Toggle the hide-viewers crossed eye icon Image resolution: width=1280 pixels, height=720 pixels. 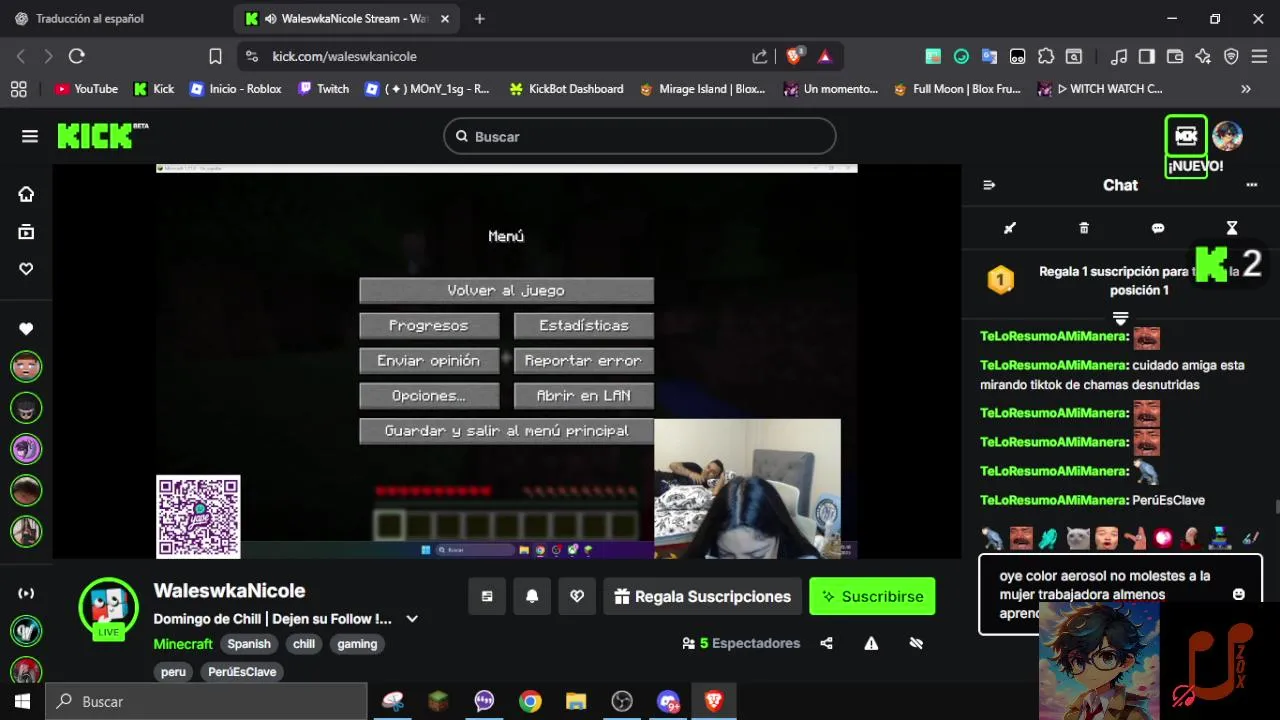click(x=916, y=643)
